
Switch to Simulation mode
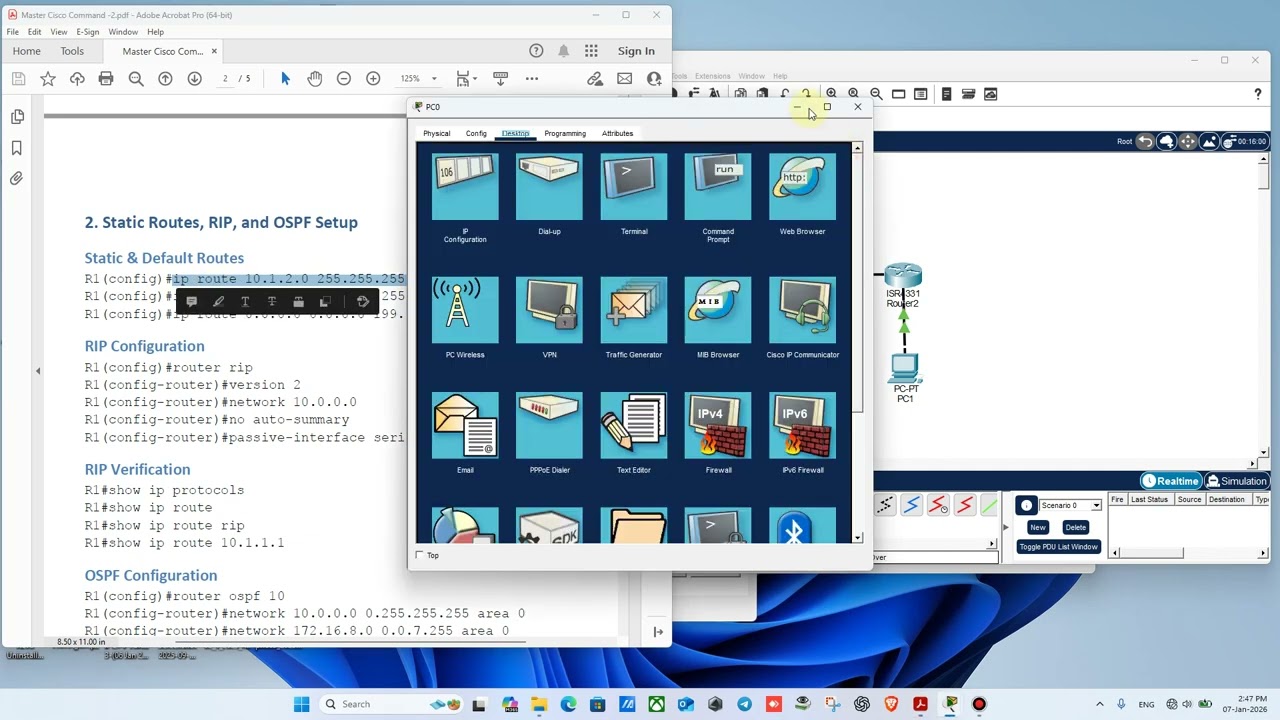[1237, 481]
